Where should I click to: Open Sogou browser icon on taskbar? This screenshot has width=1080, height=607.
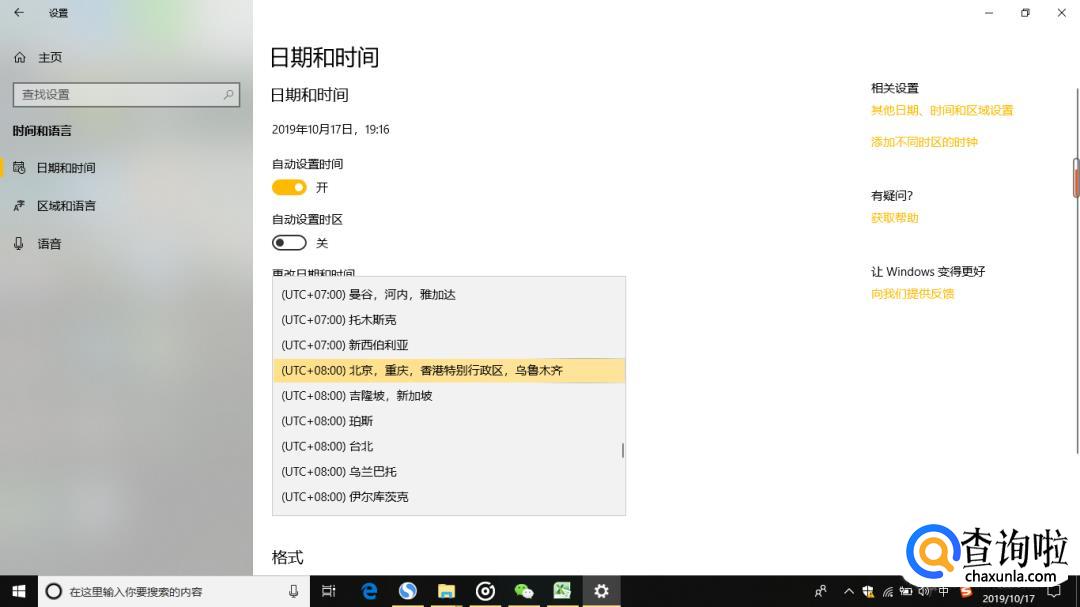(408, 591)
